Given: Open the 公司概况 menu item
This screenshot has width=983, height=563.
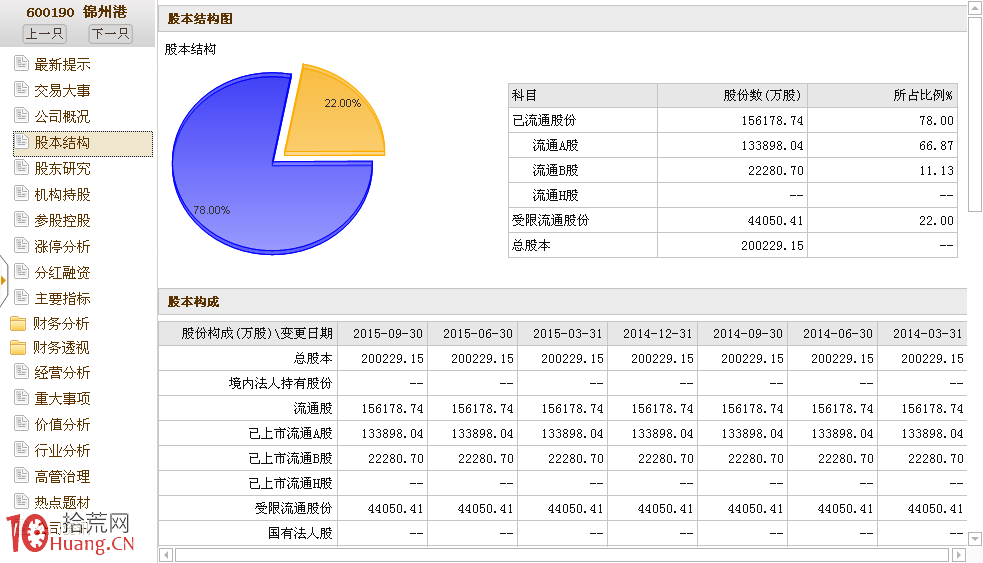Looking at the screenshot, I should [x=62, y=117].
